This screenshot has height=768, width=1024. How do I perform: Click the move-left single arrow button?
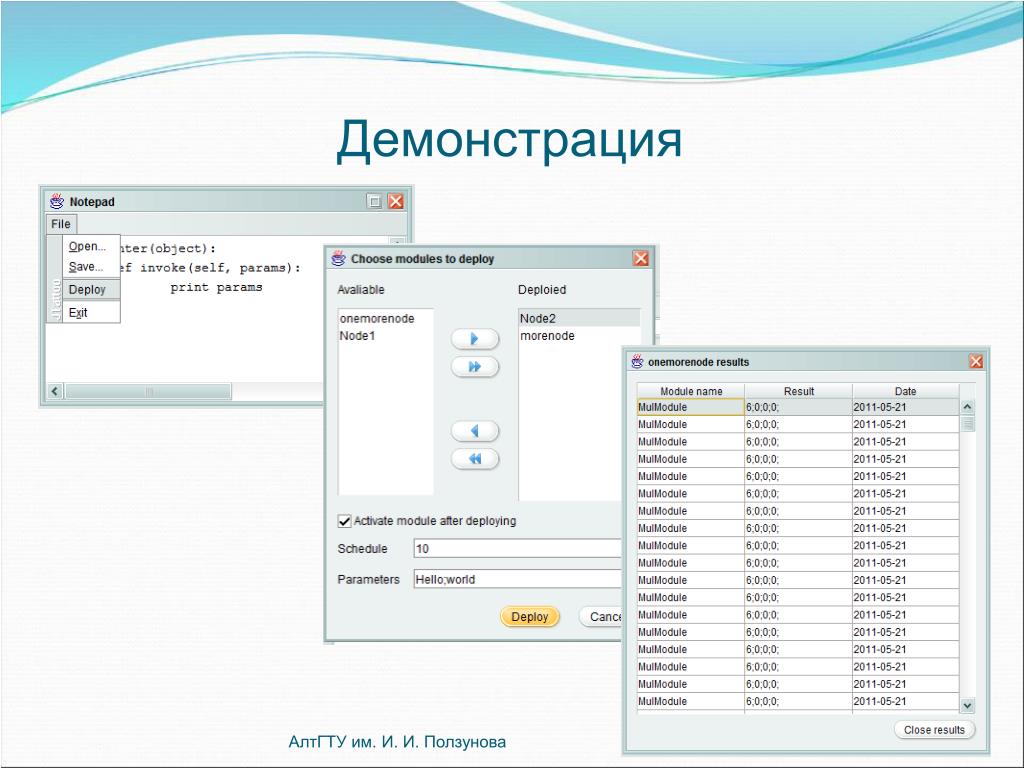click(x=475, y=431)
